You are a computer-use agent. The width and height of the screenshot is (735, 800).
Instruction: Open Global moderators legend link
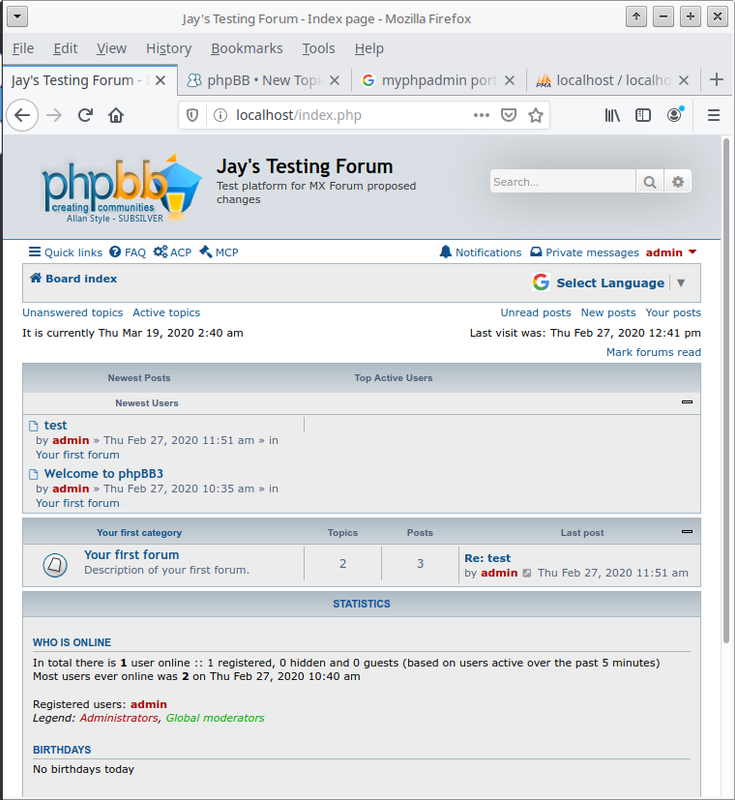(x=215, y=718)
